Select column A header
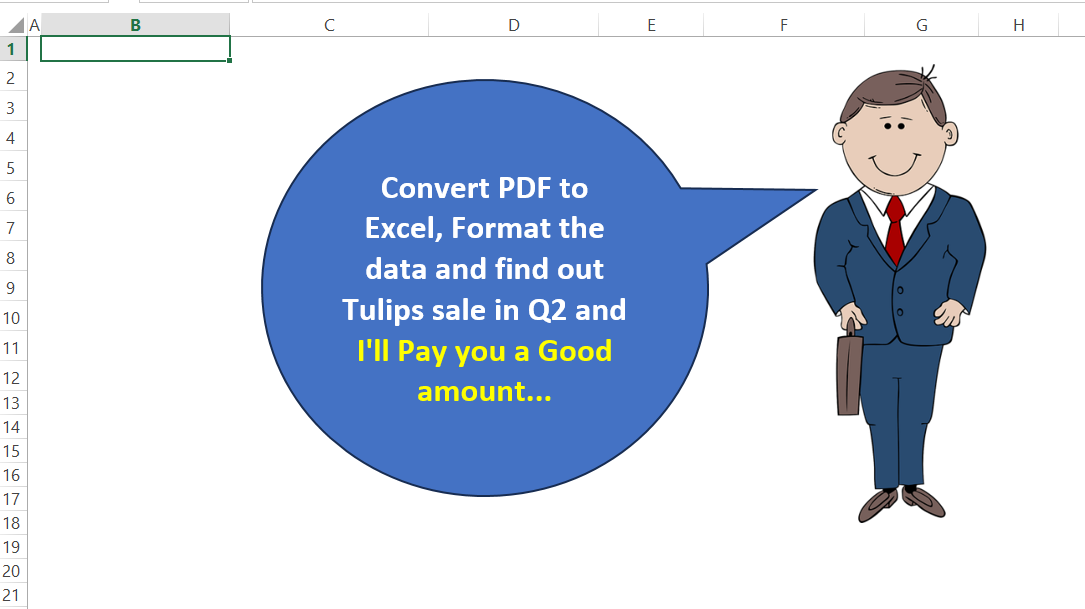Image resolution: width=1085 pixels, height=609 pixels. 34,25
